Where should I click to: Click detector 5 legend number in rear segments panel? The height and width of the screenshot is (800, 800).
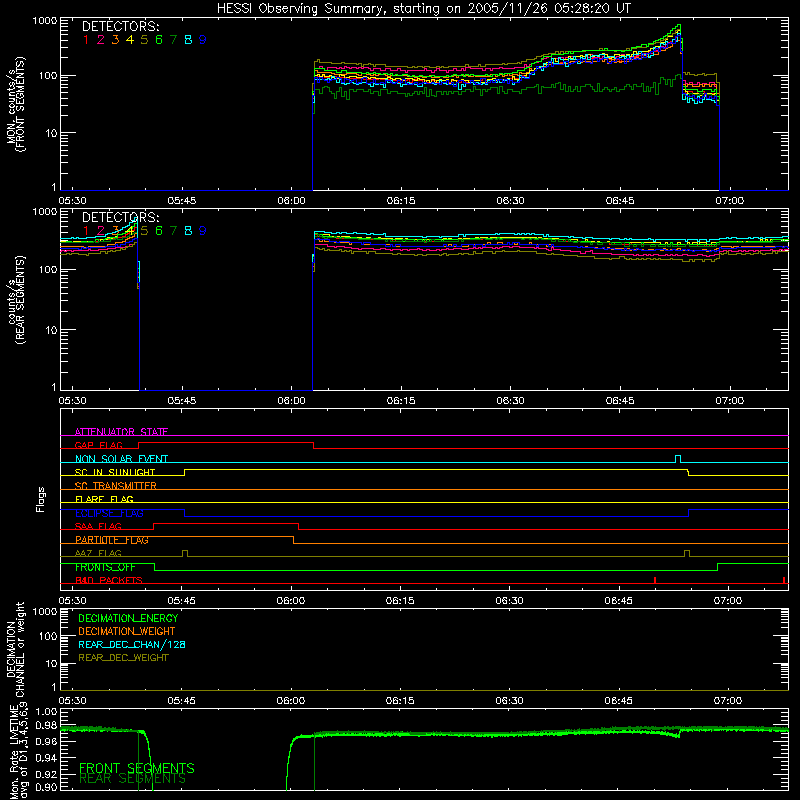144,231
